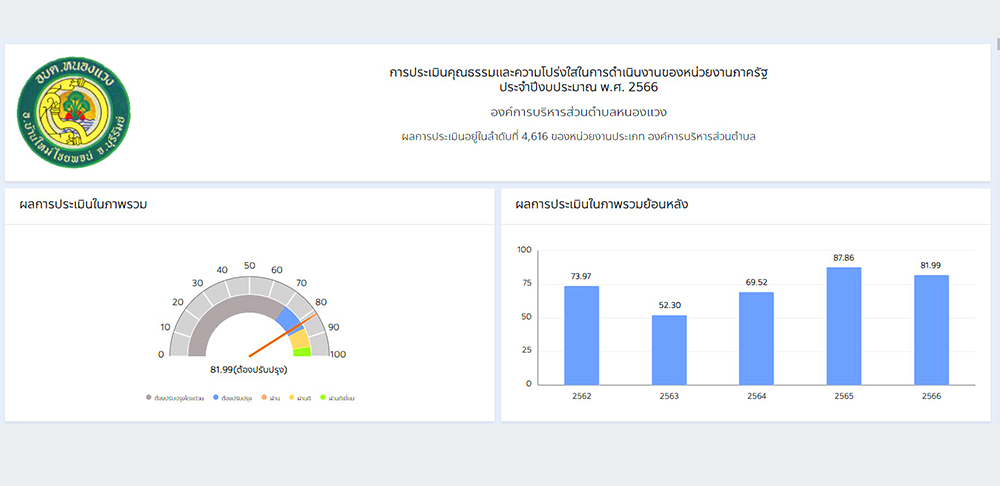Click the องค์การบริหารส่วนตำบลหนองแวง organization name

(578, 113)
